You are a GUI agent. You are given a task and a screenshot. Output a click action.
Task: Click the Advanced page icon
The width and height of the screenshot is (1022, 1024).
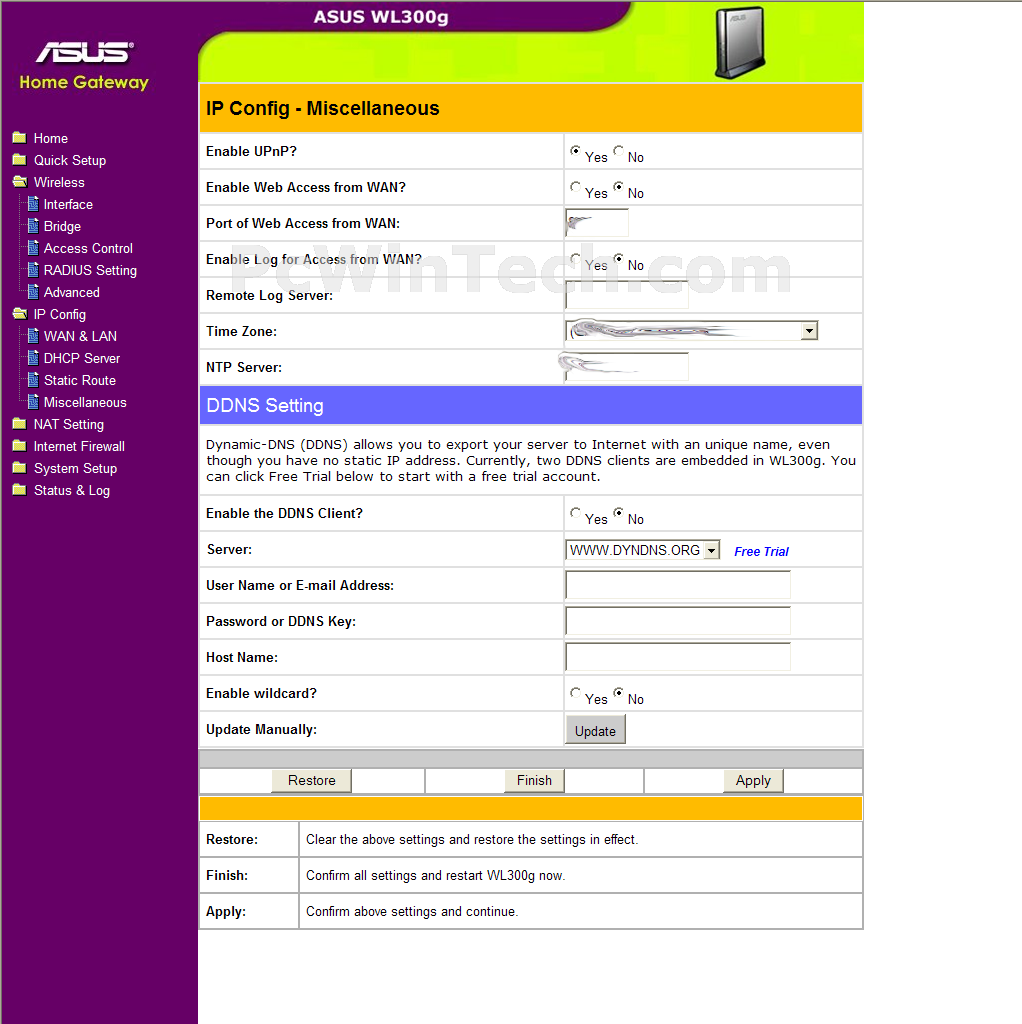(x=33, y=292)
